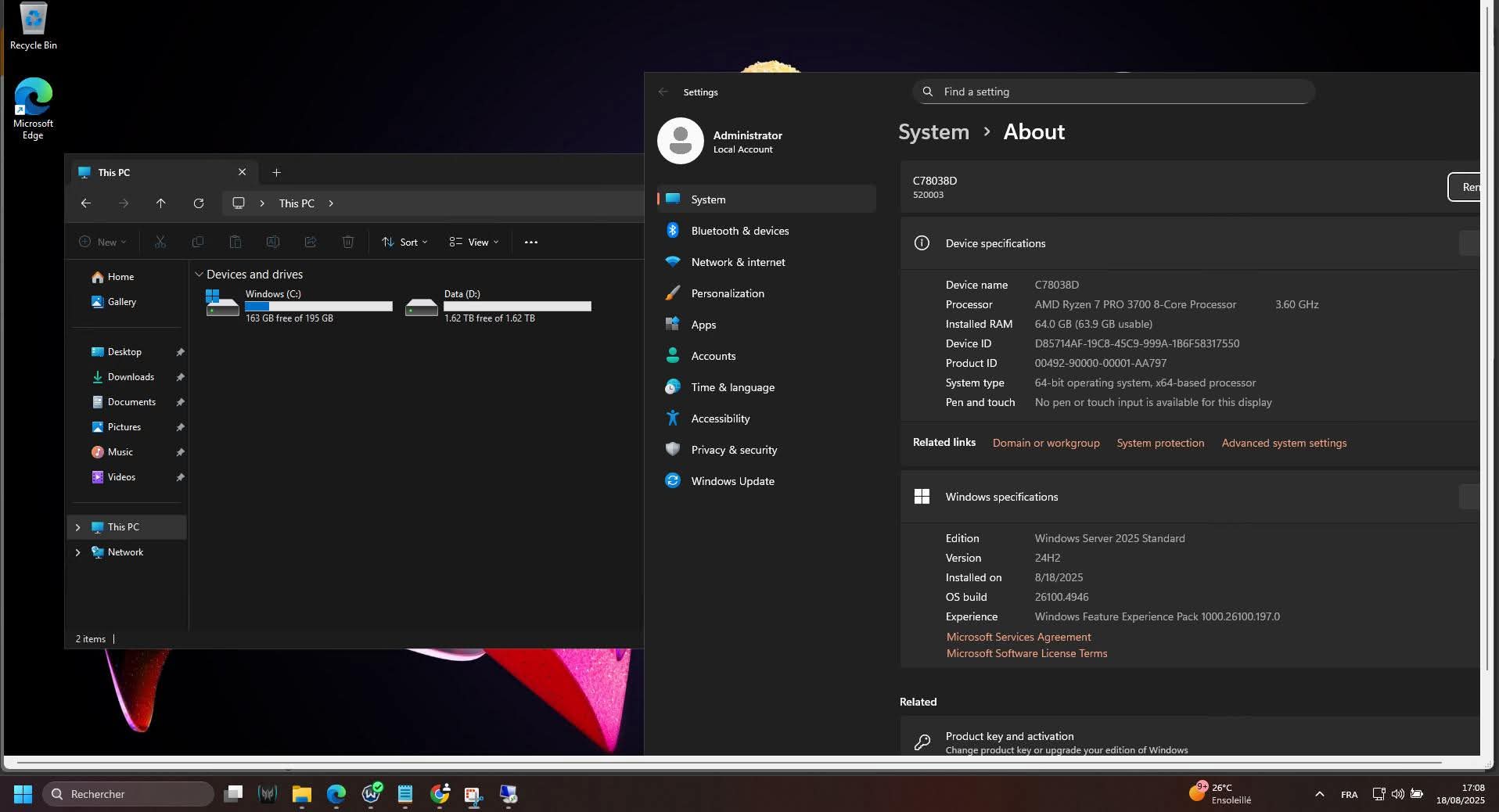
Task: Select System in the Settings sidebar
Action: pos(766,199)
